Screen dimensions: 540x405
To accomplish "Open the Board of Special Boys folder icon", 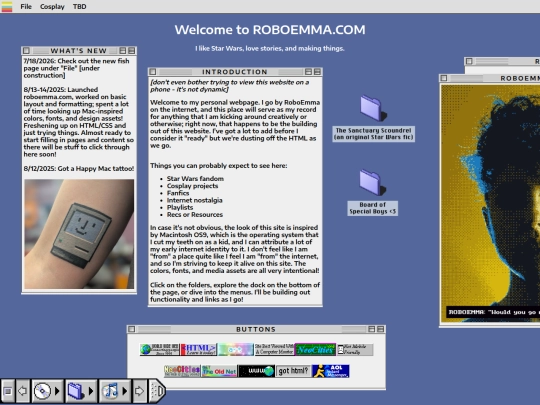I will [373, 183].
